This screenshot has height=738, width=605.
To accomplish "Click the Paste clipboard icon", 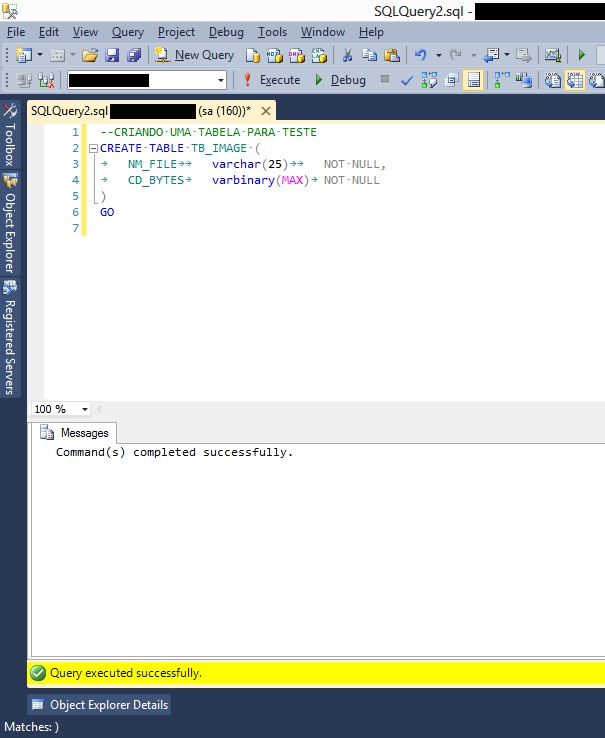I will tap(392, 55).
